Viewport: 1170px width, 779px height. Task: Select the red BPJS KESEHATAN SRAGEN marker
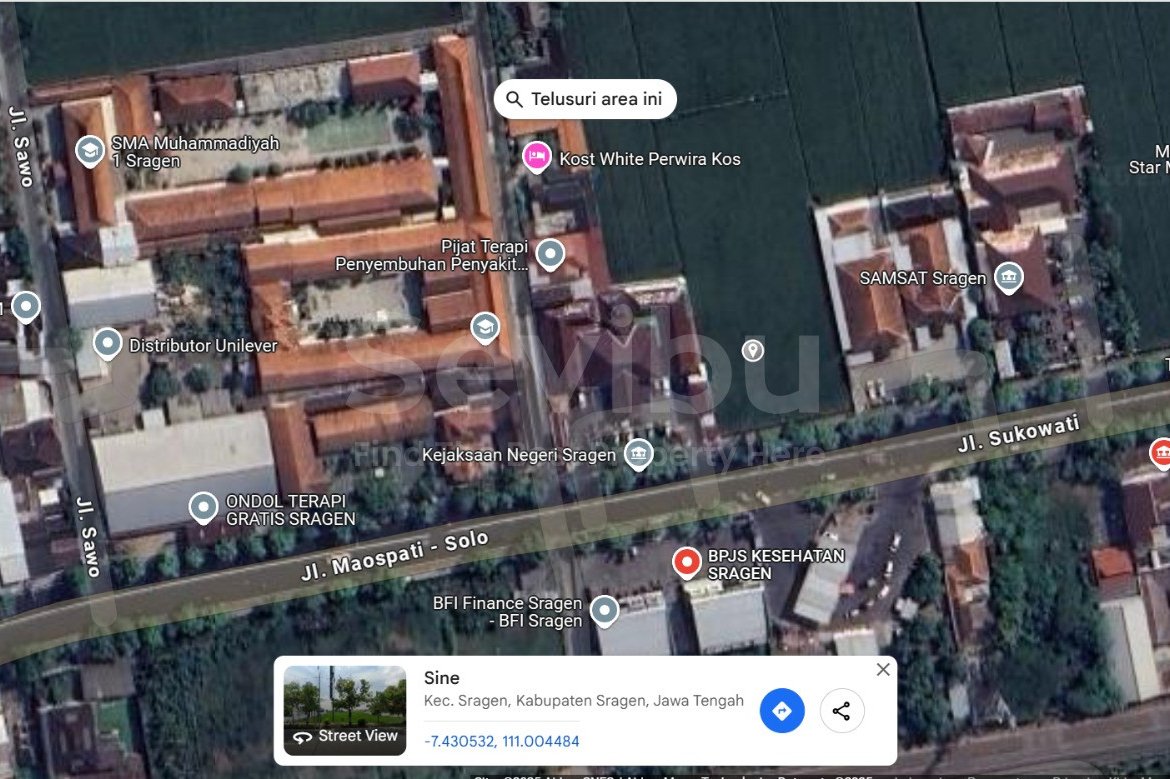click(686, 562)
